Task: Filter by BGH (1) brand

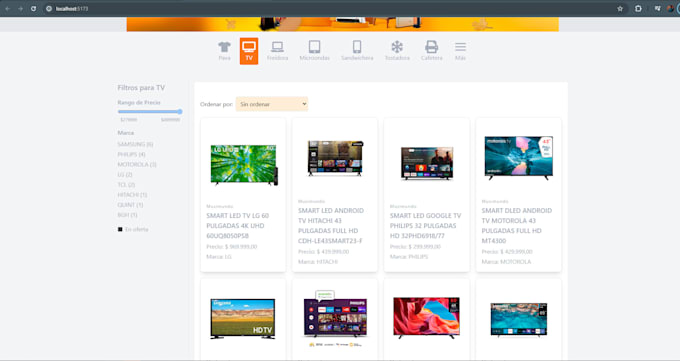Action: (128, 215)
